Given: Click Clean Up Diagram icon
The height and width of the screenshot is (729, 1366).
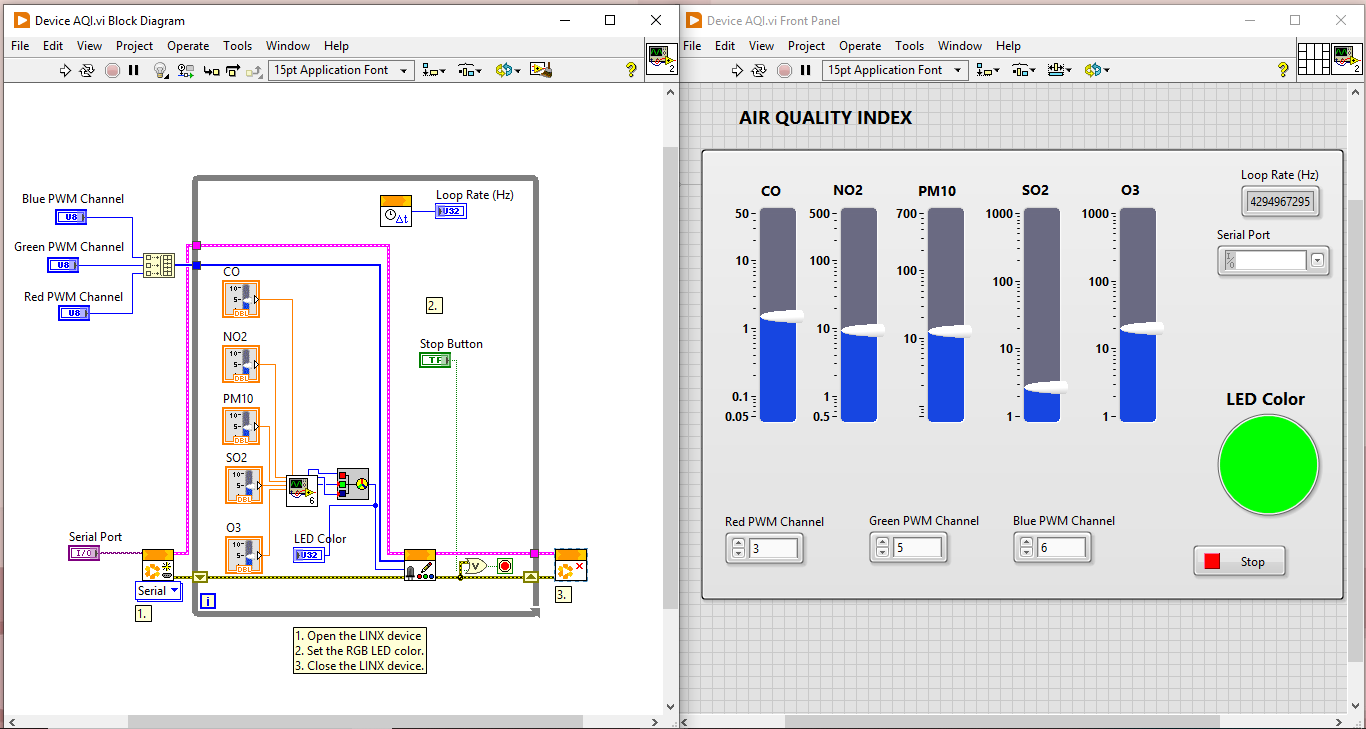Looking at the screenshot, I should (x=541, y=70).
